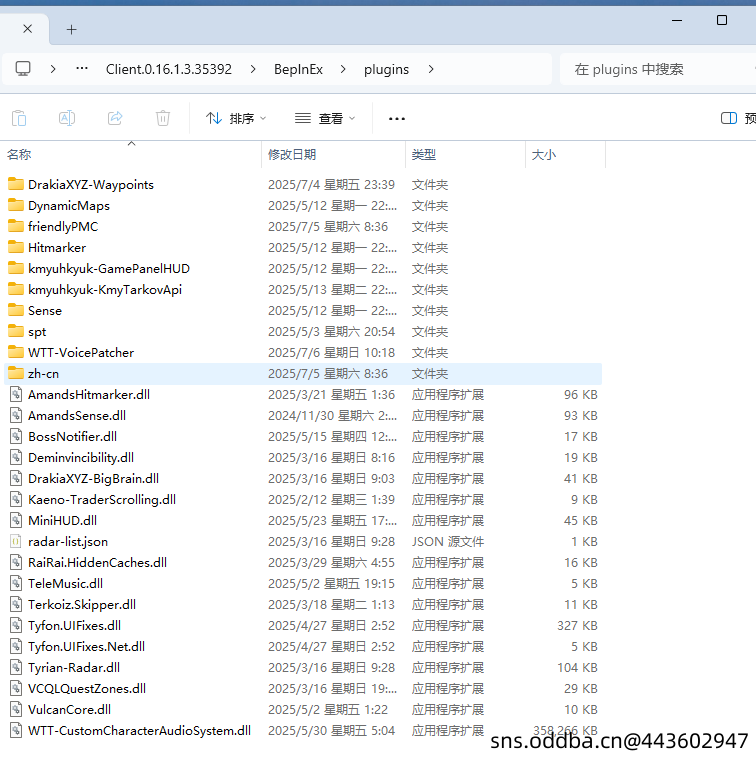The image size is (756, 761).
Task: Expand chevron after monitor icon in address bar
Action: click(x=53, y=69)
